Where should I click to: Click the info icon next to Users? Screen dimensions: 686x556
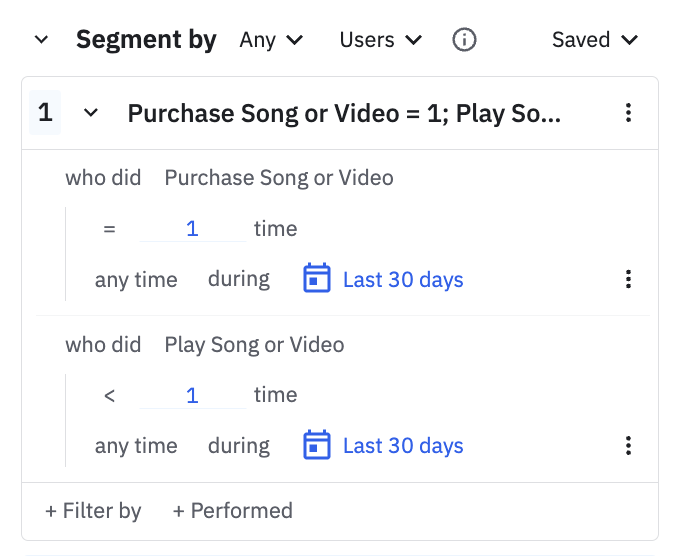point(464,40)
